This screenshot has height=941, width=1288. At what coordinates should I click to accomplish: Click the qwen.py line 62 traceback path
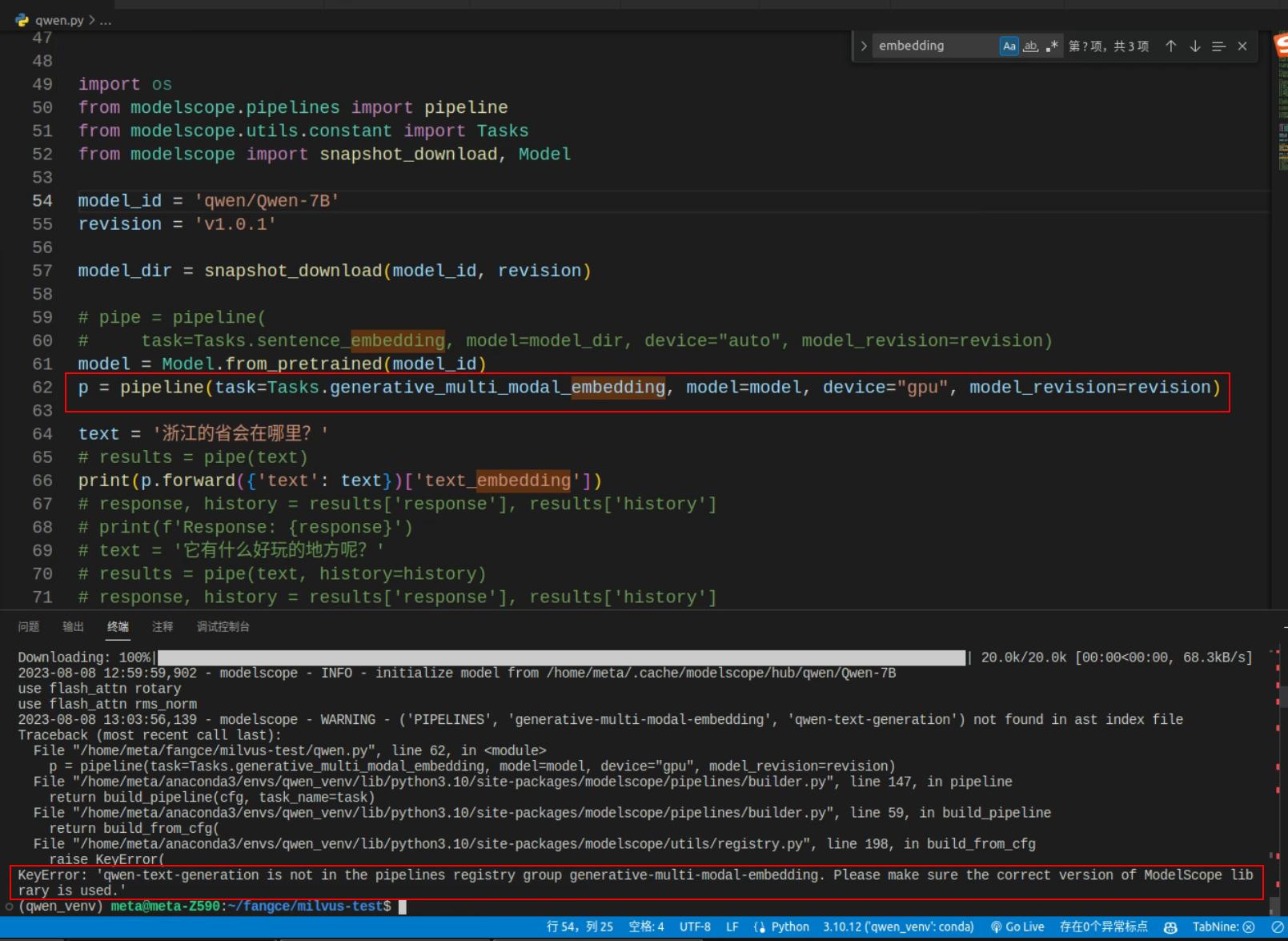click(x=290, y=750)
